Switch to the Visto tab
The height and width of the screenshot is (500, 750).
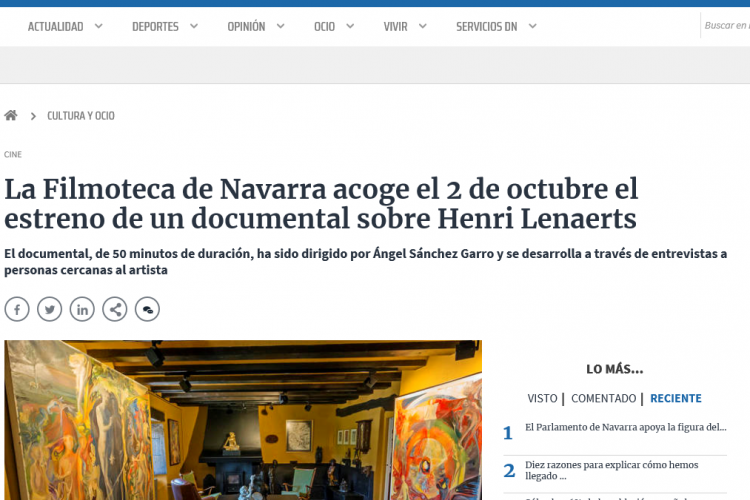click(x=542, y=398)
